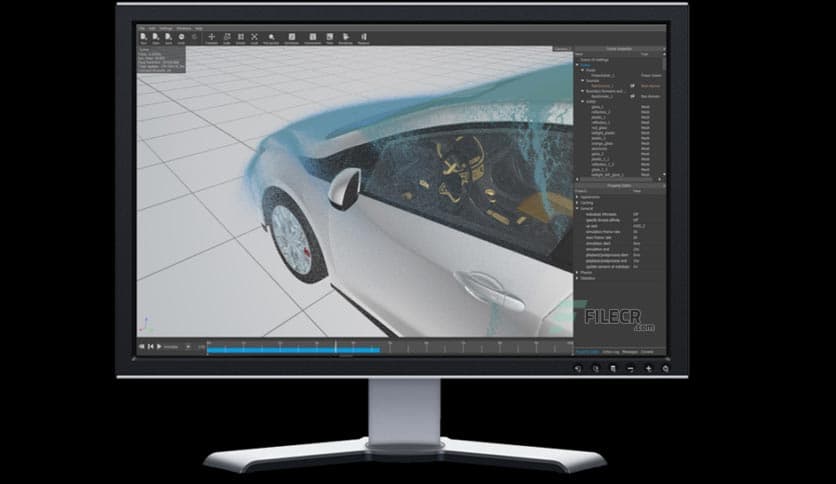836x484 pixels.
Task: Switch to the Messages bottom tab
Action: click(x=630, y=352)
